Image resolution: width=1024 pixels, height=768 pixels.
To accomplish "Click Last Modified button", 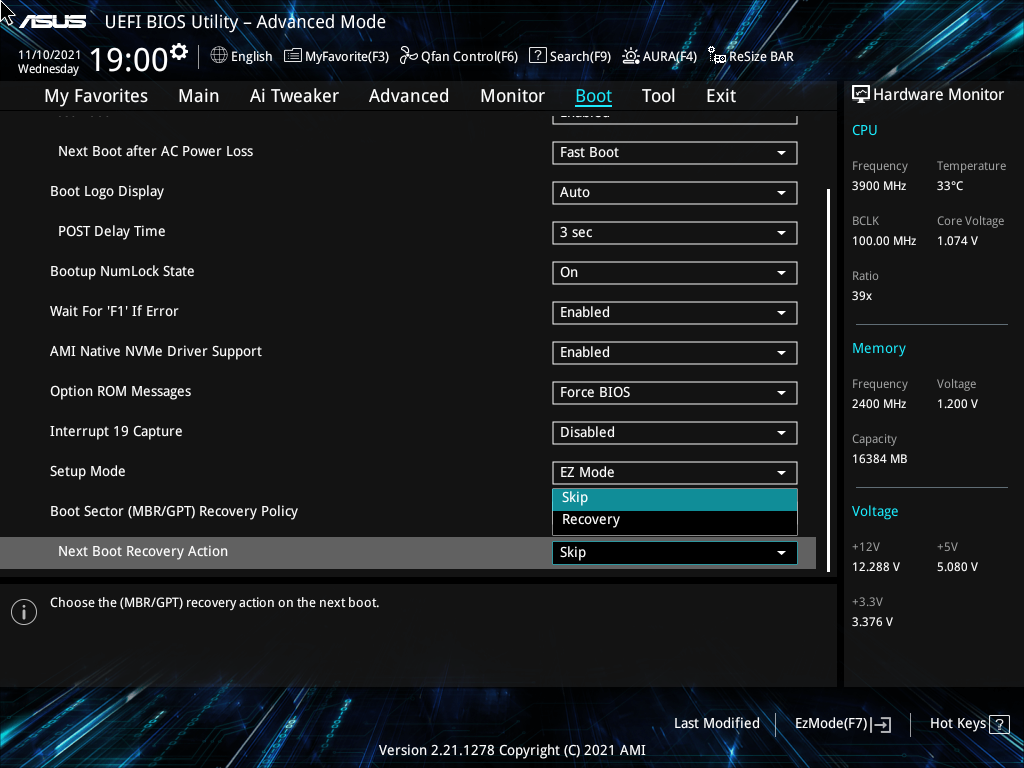I will [716, 724].
